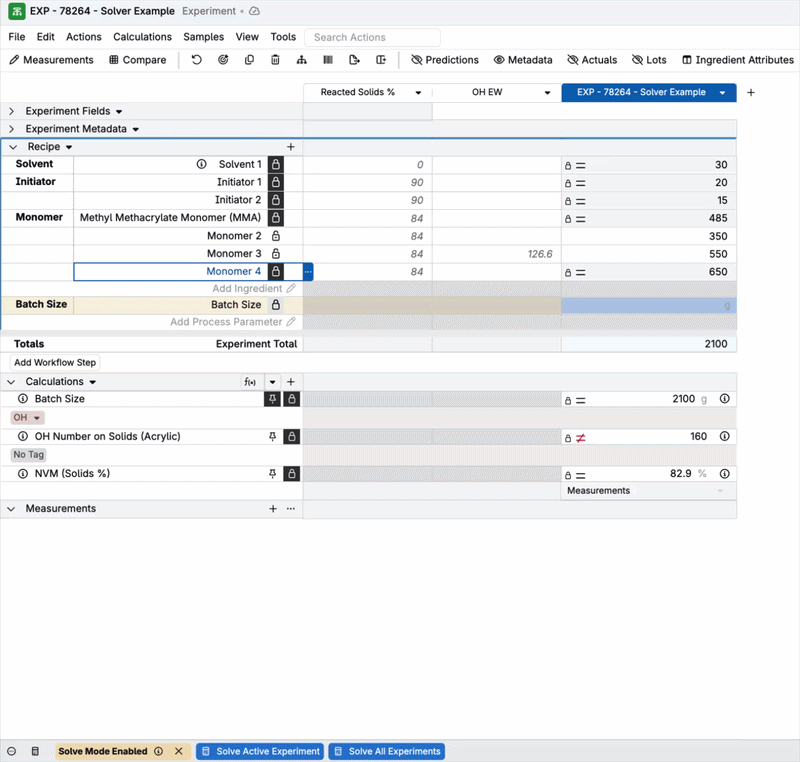The width and height of the screenshot is (800, 762).
Task: Click the pin icon on NVM (Solids %) row
Action: click(272, 473)
